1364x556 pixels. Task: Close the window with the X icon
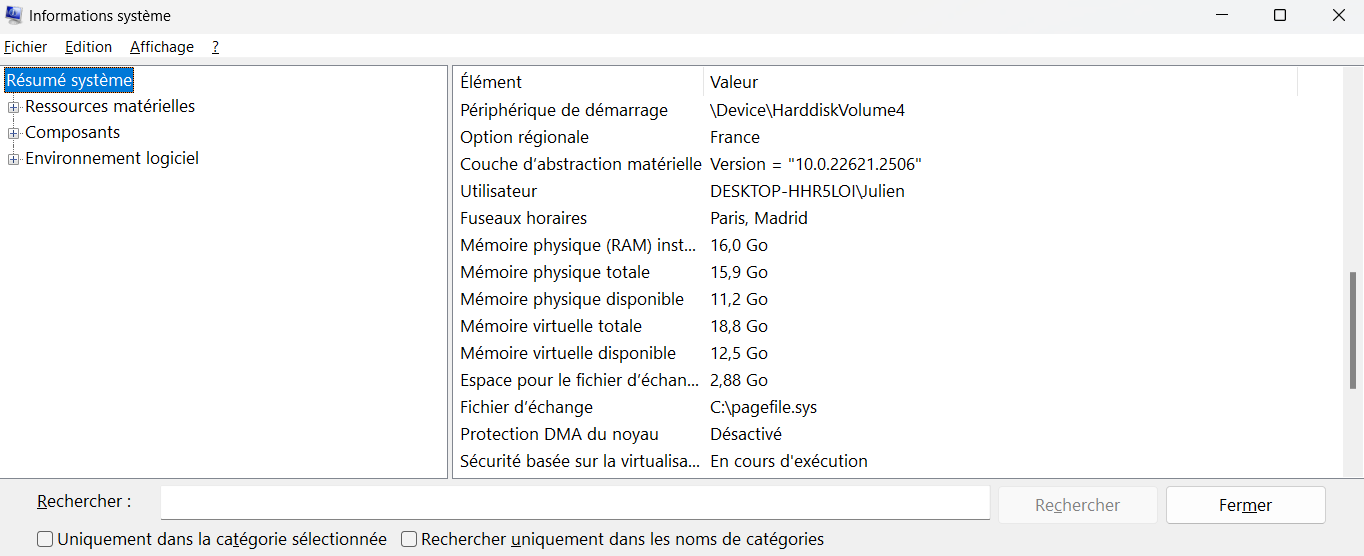pyautogui.click(x=1338, y=15)
